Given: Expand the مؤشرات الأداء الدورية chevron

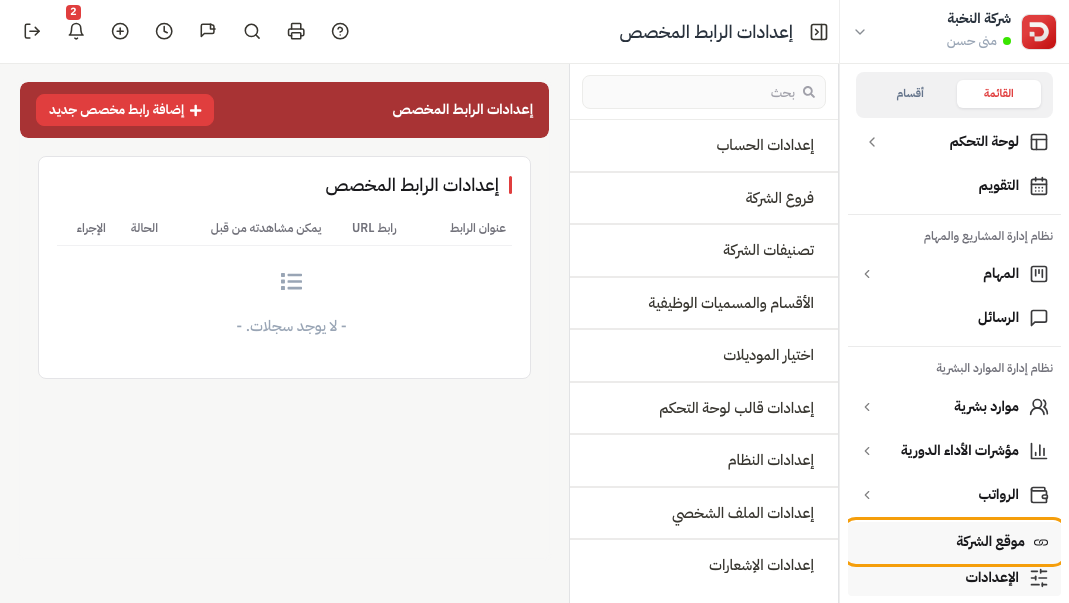Looking at the screenshot, I should (867, 451).
